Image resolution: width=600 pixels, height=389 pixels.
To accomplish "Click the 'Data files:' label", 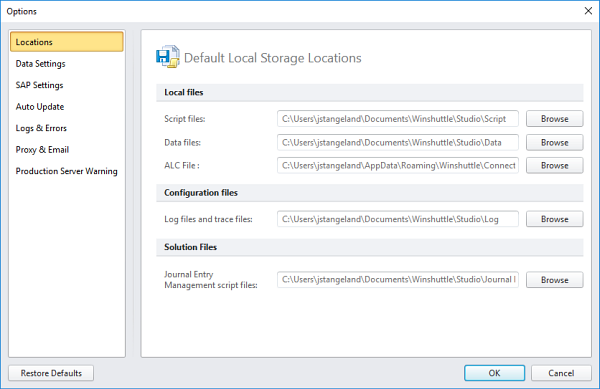I will 182,142.
